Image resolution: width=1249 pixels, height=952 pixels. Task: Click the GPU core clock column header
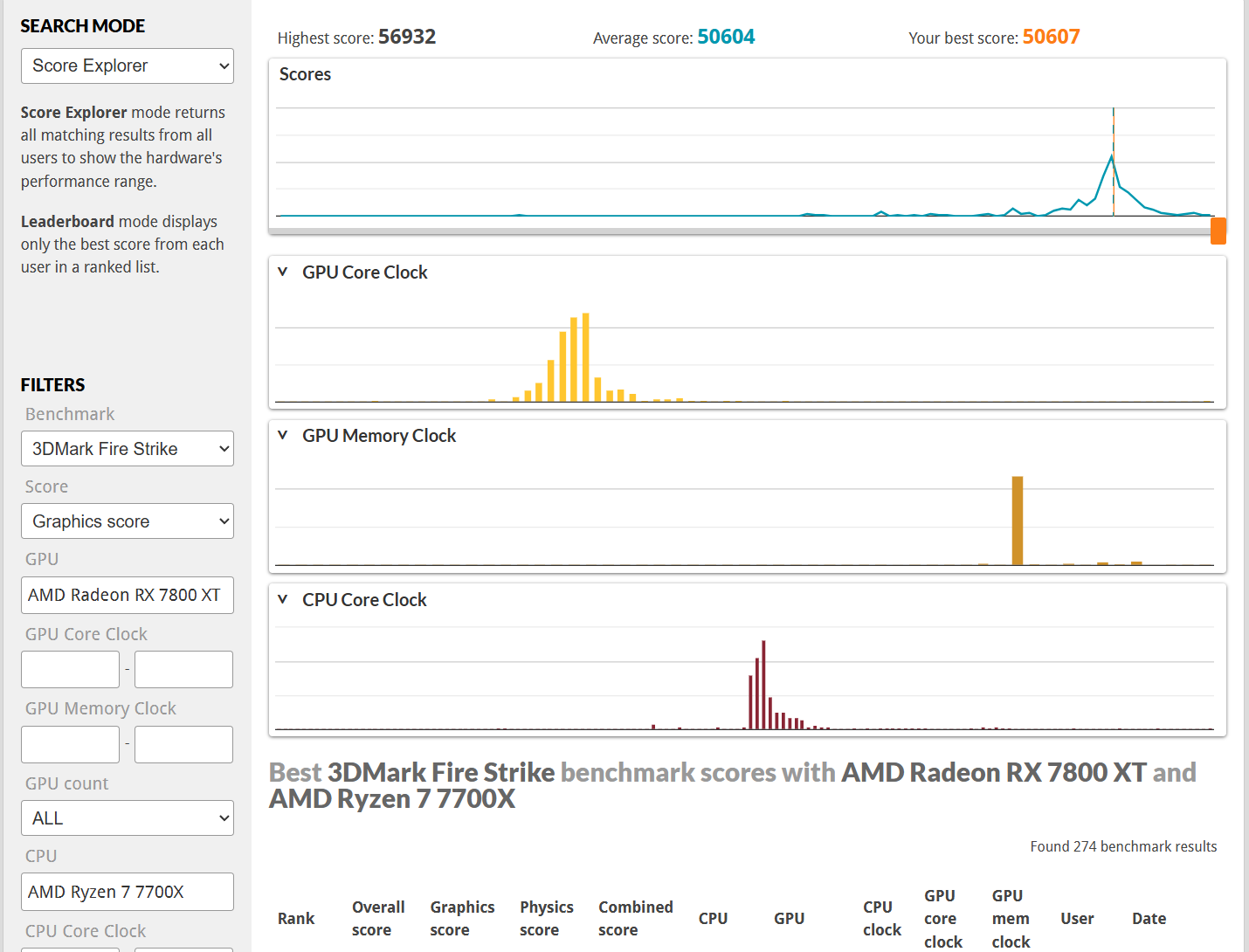coord(943,919)
